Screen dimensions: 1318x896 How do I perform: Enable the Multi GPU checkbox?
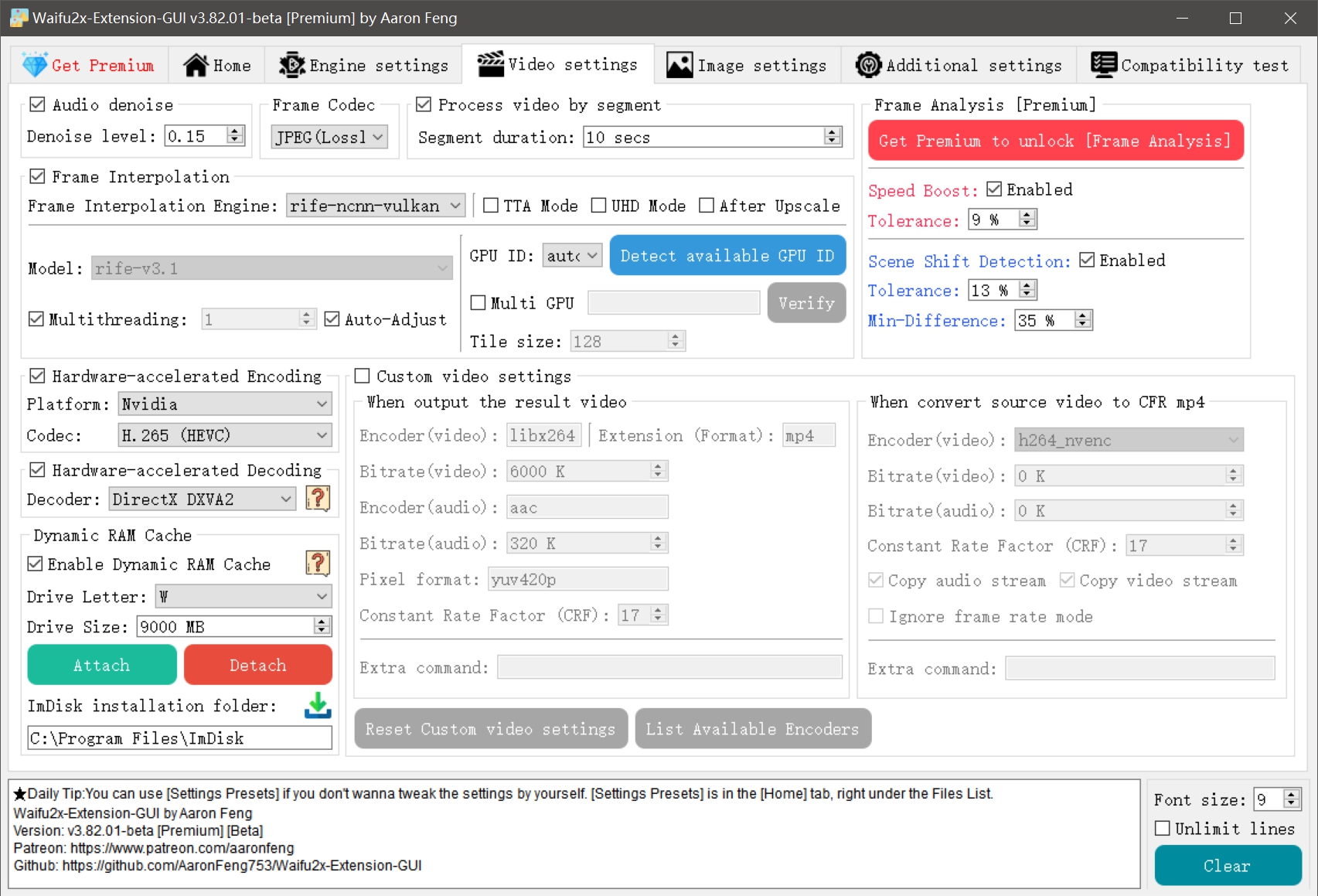click(x=478, y=302)
